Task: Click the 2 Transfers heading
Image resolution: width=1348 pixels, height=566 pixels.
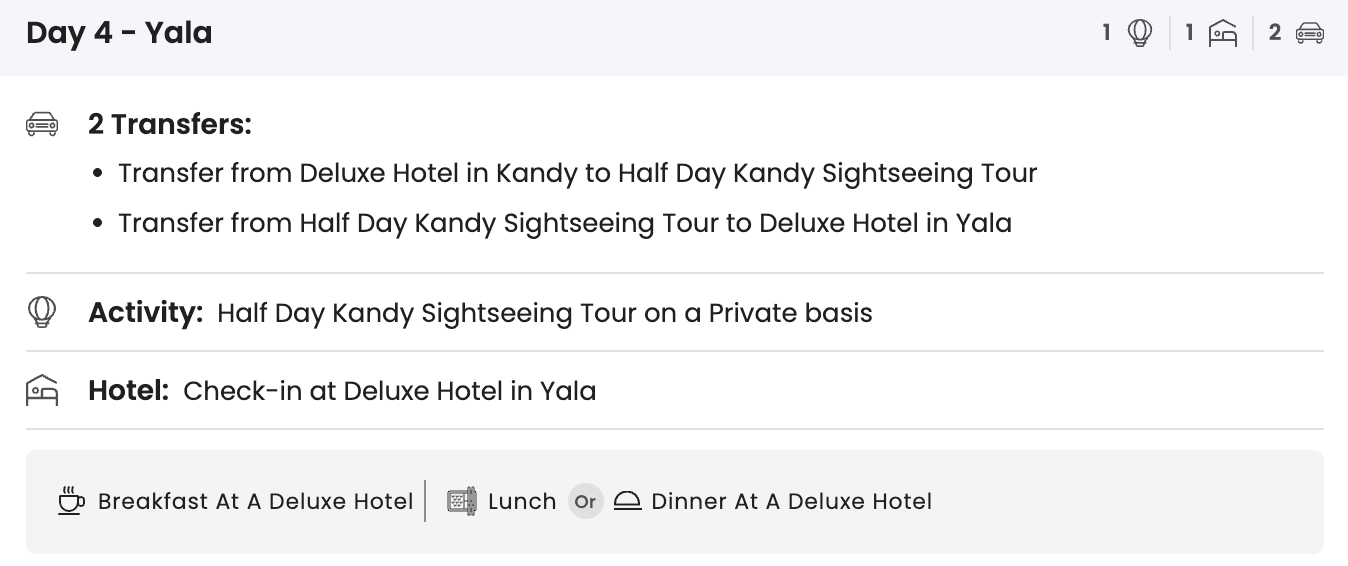Action: click(x=170, y=124)
